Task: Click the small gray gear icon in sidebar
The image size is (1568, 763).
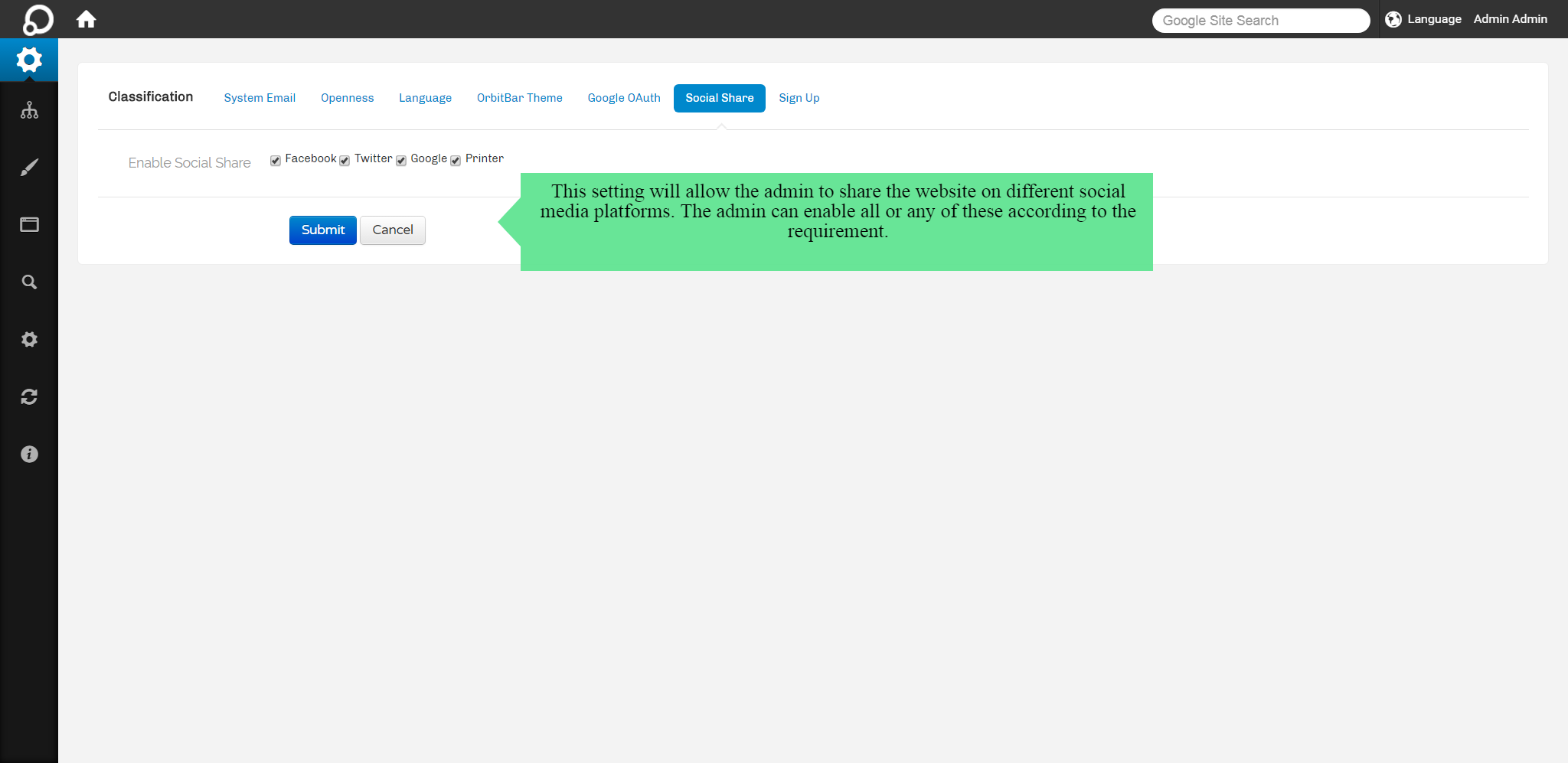Action: coord(29,339)
